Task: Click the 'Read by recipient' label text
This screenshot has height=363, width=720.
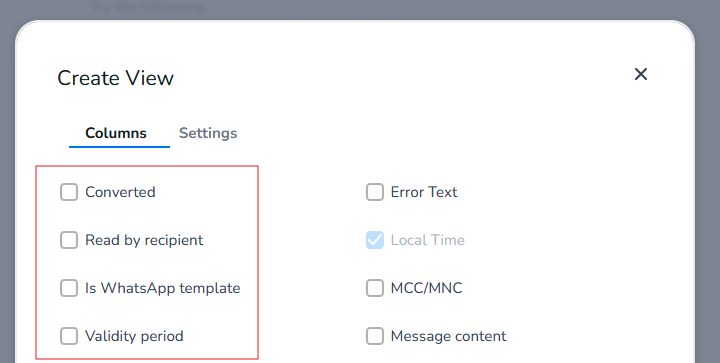Action: pyautogui.click(x=144, y=240)
